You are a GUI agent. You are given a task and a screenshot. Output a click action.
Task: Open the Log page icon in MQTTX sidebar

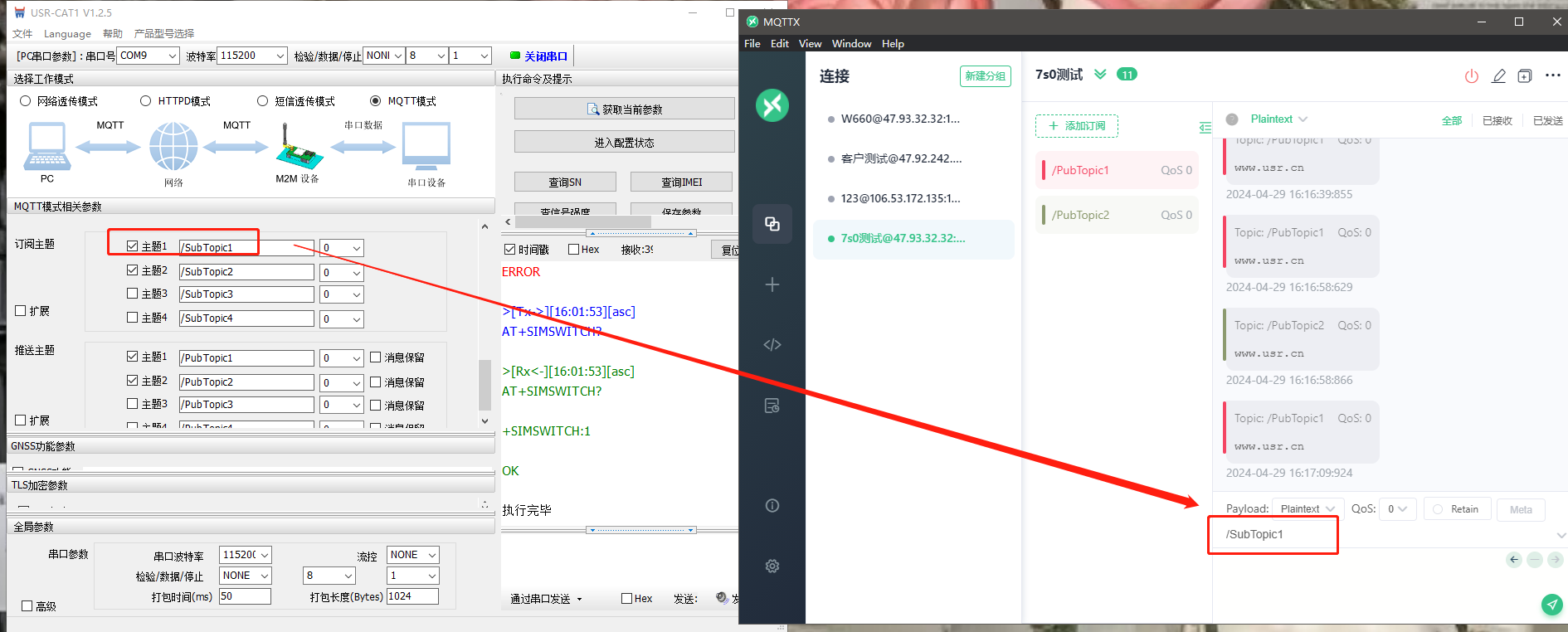pyautogui.click(x=772, y=406)
